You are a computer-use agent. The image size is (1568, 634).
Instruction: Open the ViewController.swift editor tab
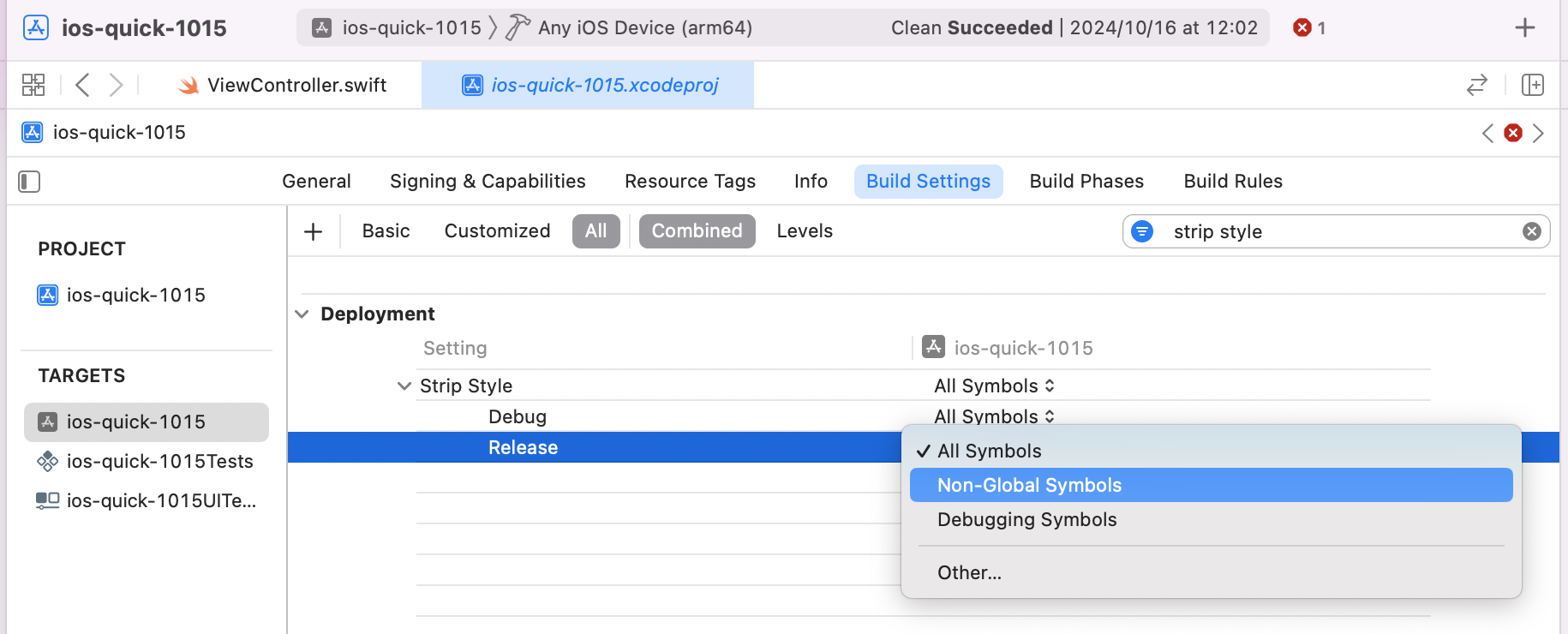pos(296,85)
